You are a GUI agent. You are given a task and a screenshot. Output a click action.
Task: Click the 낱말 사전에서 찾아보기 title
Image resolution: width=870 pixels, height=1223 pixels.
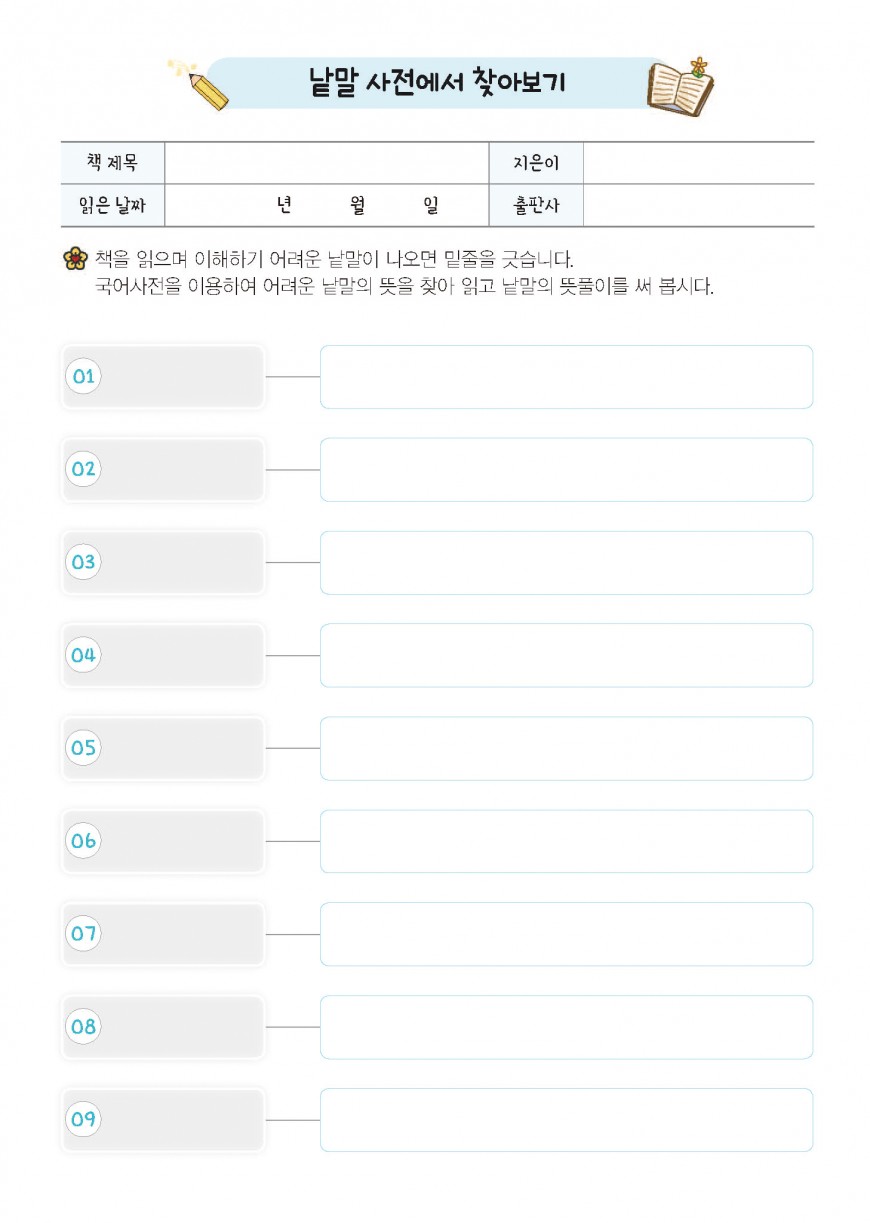[437, 83]
